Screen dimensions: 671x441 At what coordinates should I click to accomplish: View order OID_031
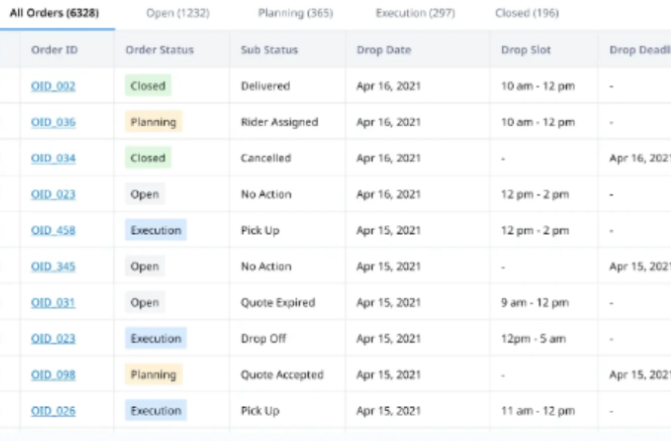pos(53,303)
